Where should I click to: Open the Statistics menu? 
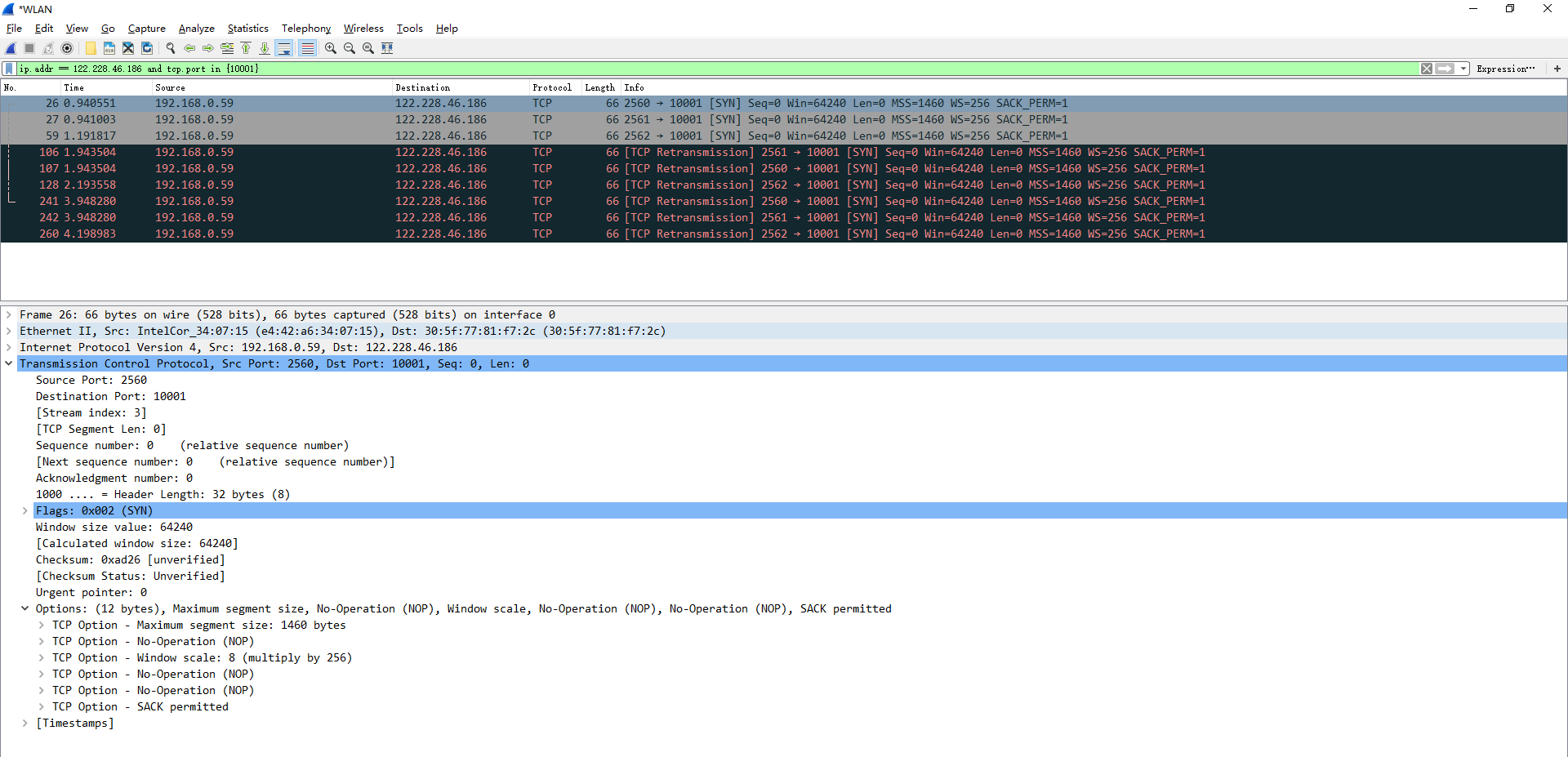click(x=247, y=29)
